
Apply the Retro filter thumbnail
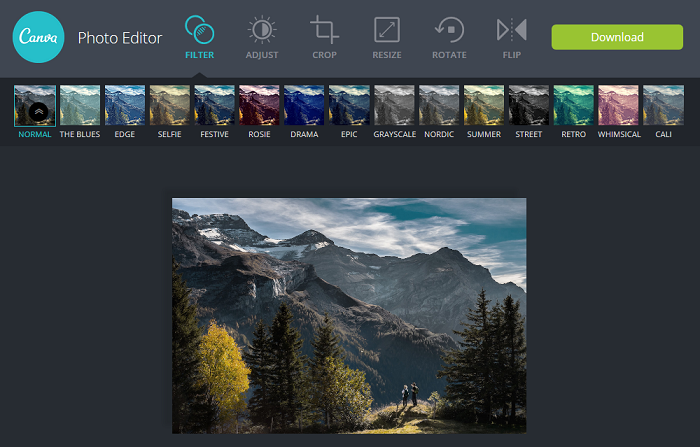tap(574, 105)
